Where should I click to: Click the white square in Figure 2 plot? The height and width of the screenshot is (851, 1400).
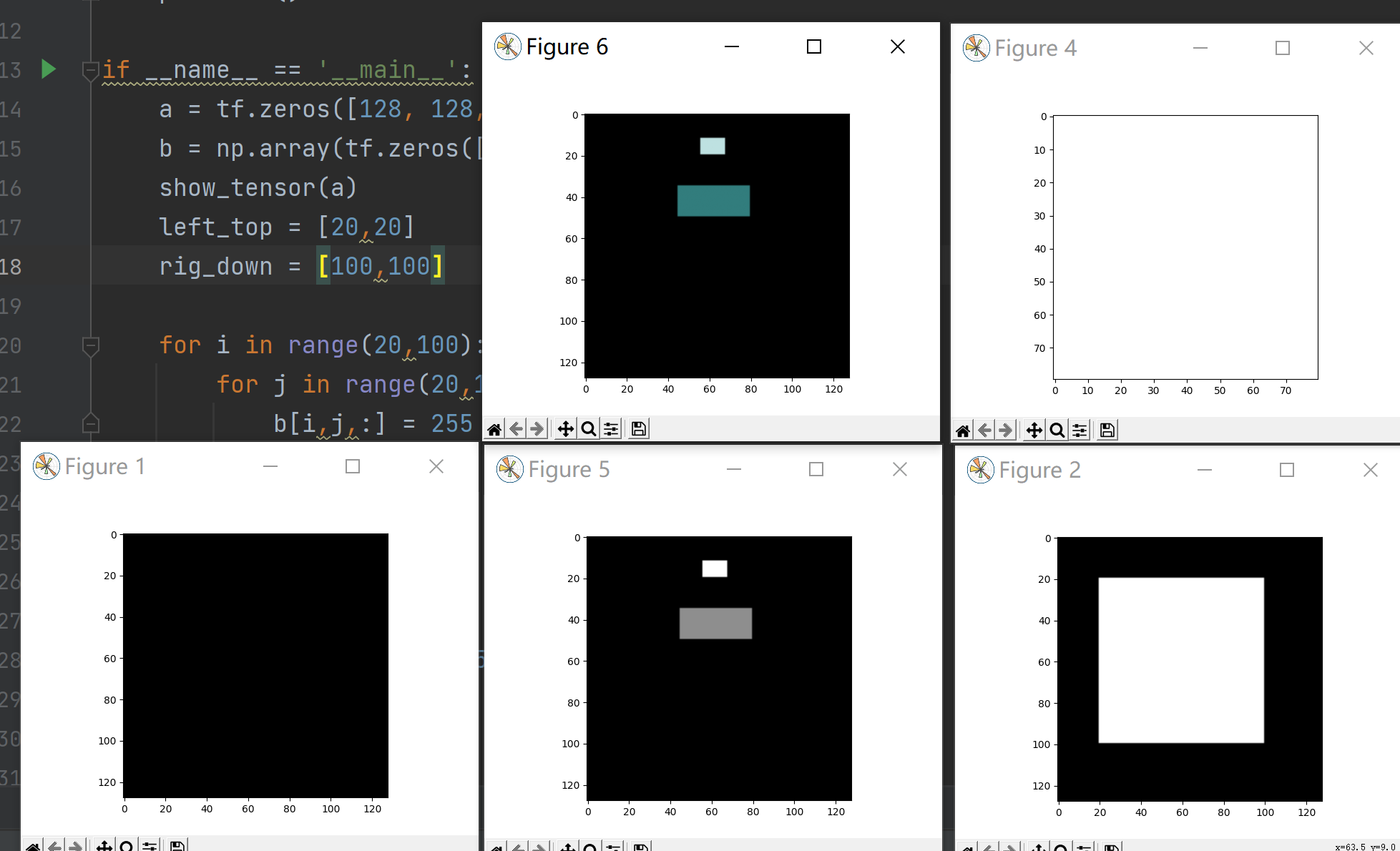pos(1181,660)
